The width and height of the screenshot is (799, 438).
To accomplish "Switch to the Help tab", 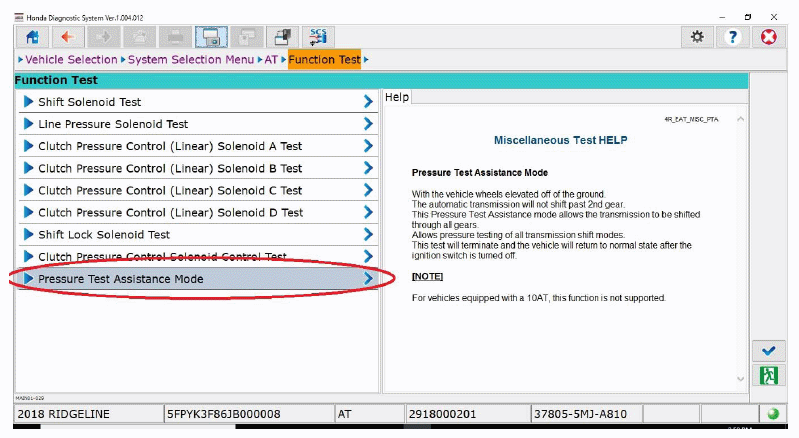I will [x=396, y=97].
